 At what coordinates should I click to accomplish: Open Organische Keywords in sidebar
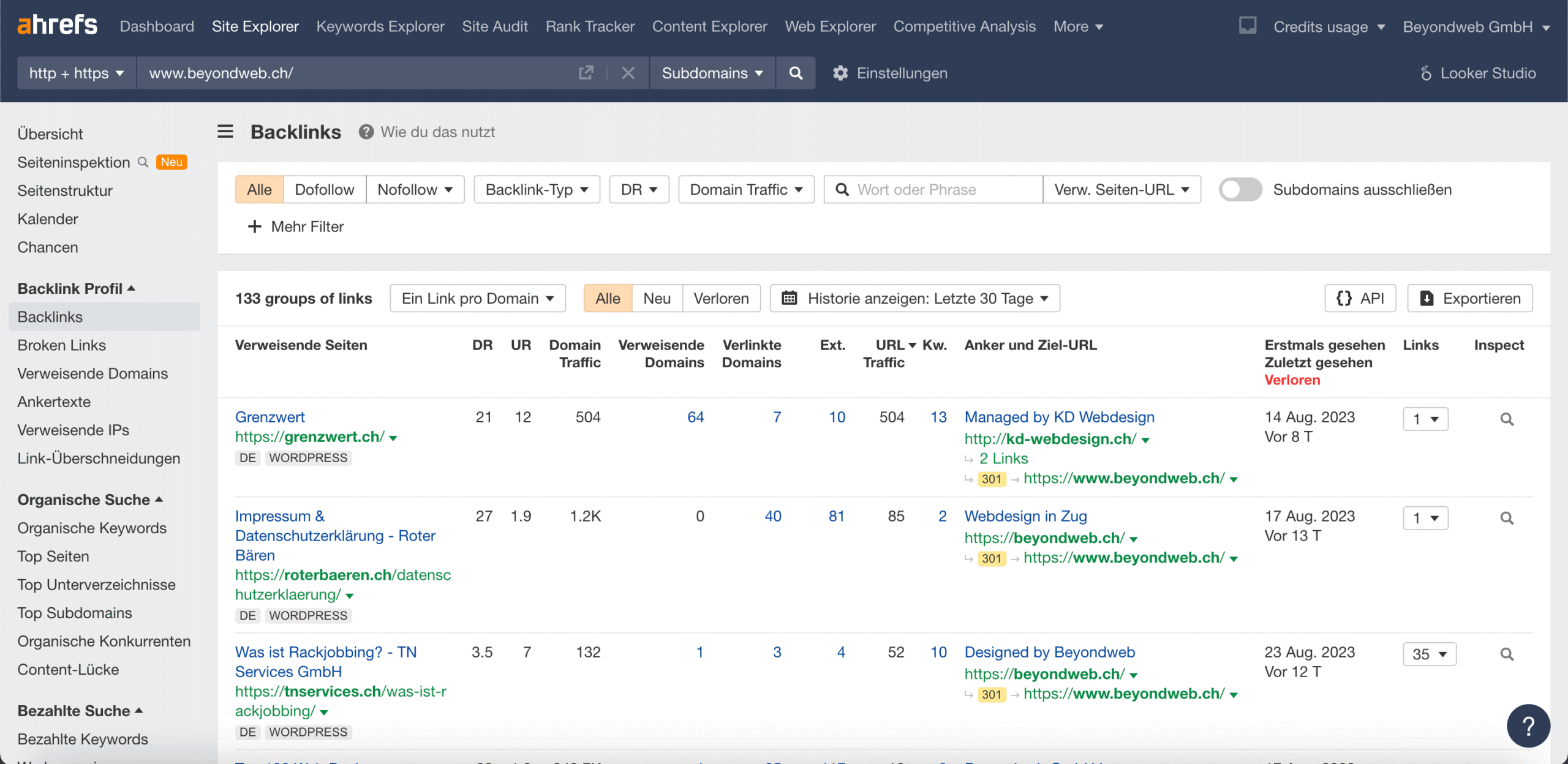92,528
